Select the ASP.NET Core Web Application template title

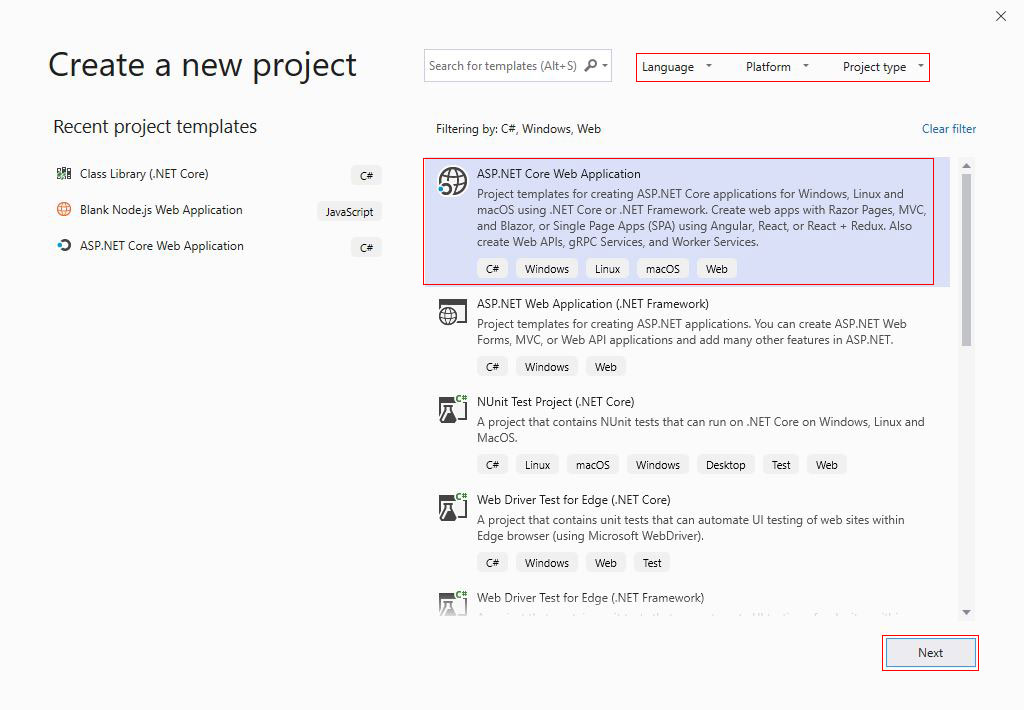pos(558,174)
